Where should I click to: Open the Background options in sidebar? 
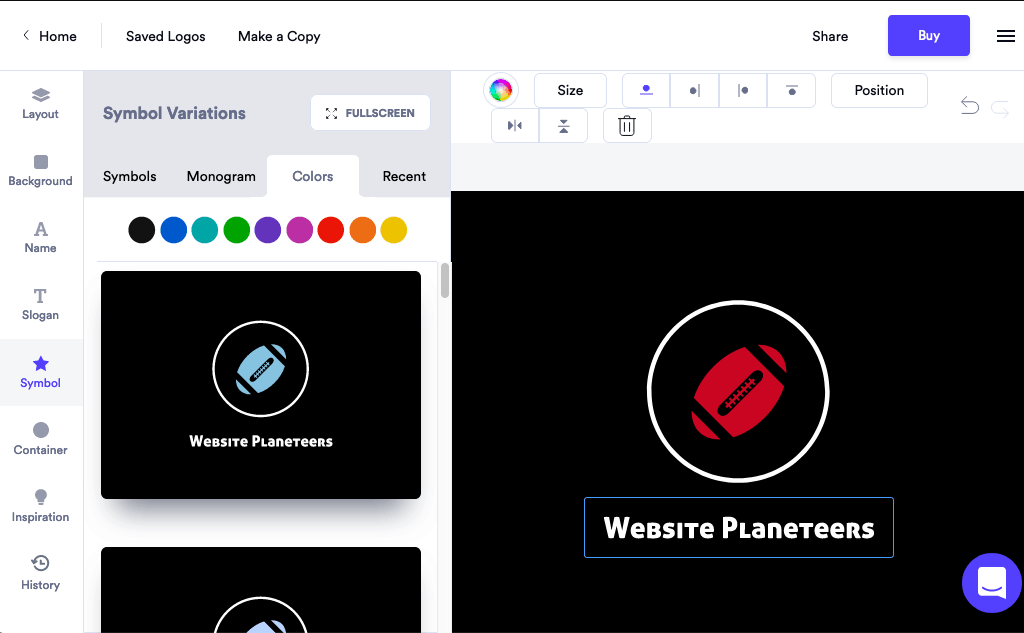[x=40, y=171]
